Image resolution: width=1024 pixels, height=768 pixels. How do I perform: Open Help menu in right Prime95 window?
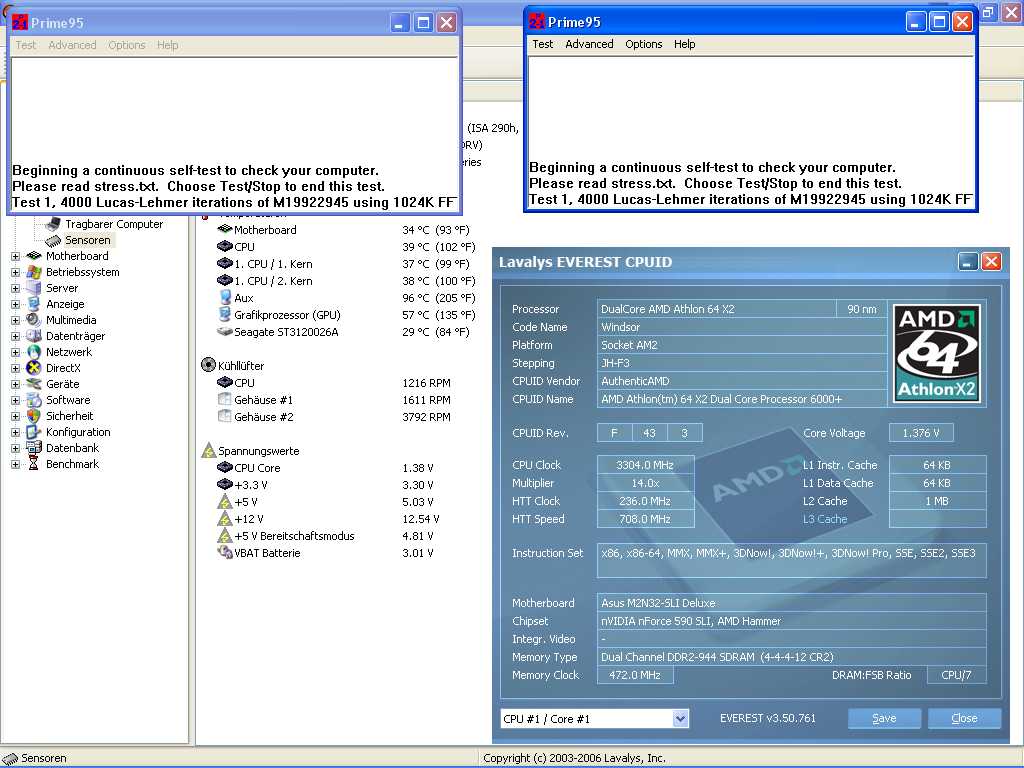pyautogui.click(x=684, y=44)
